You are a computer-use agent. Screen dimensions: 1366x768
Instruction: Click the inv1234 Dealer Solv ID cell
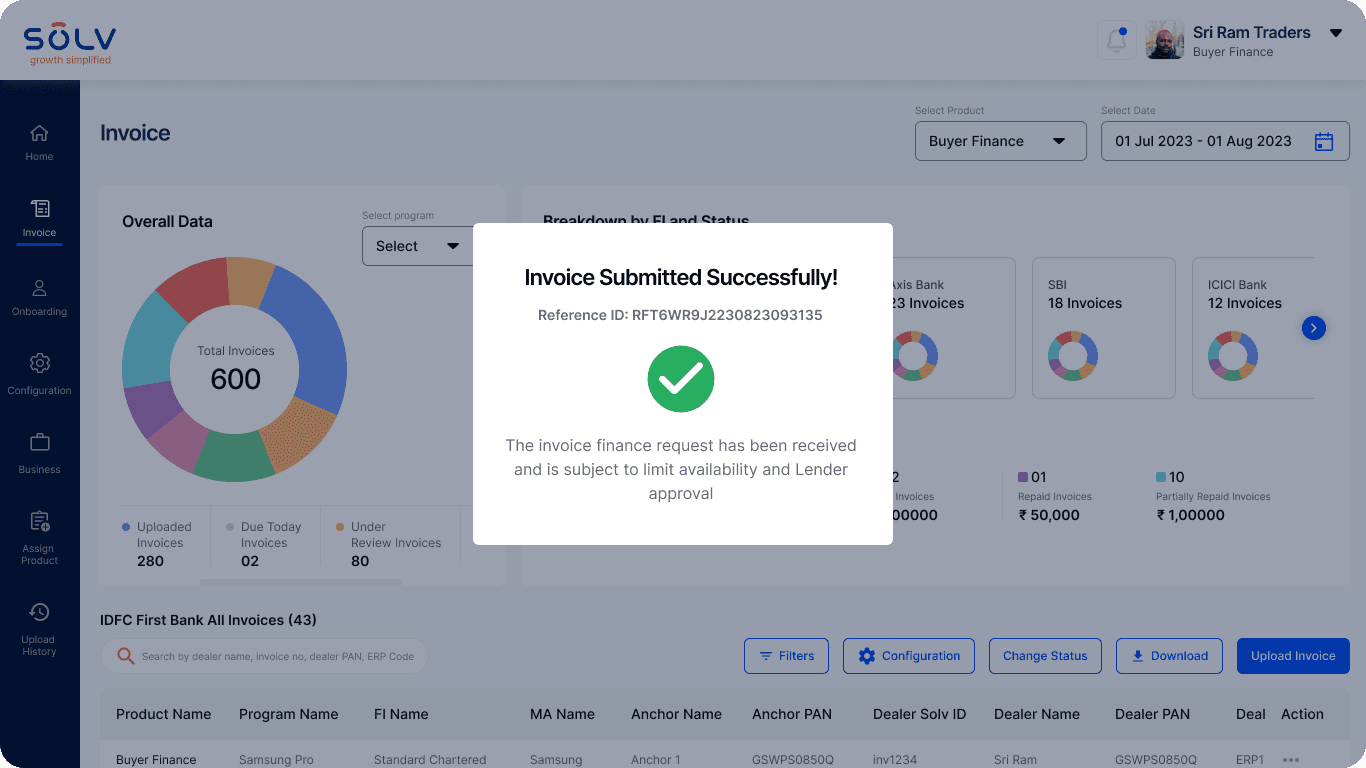click(895, 760)
